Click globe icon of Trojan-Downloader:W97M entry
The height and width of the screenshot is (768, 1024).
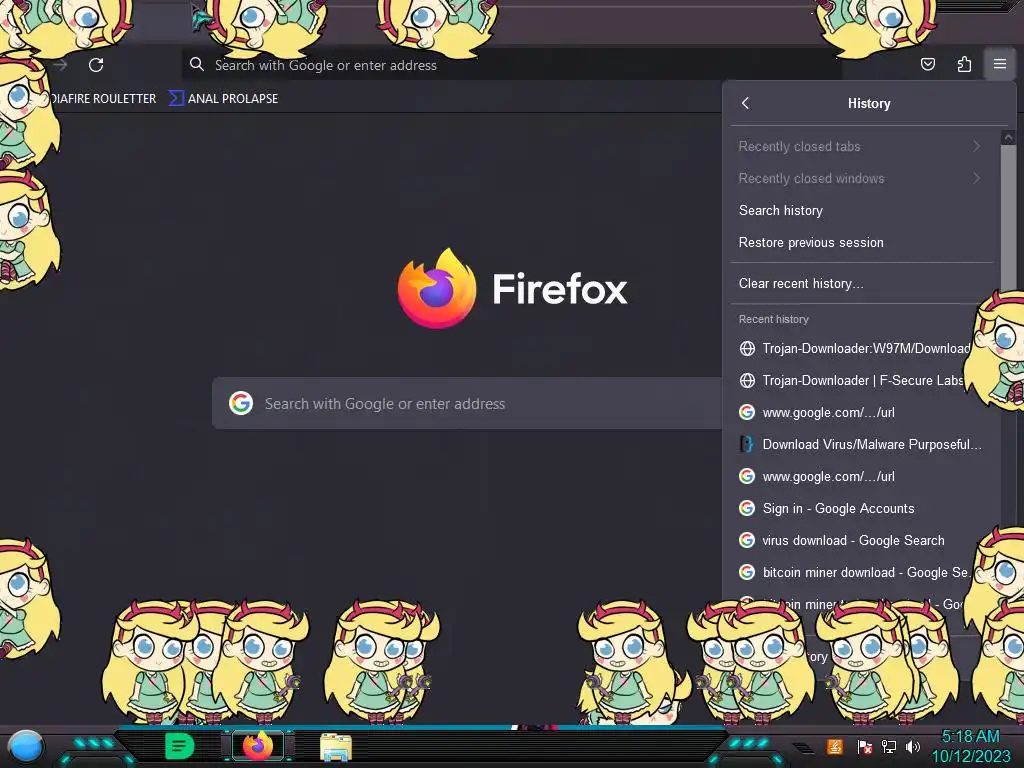pos(747,348)
